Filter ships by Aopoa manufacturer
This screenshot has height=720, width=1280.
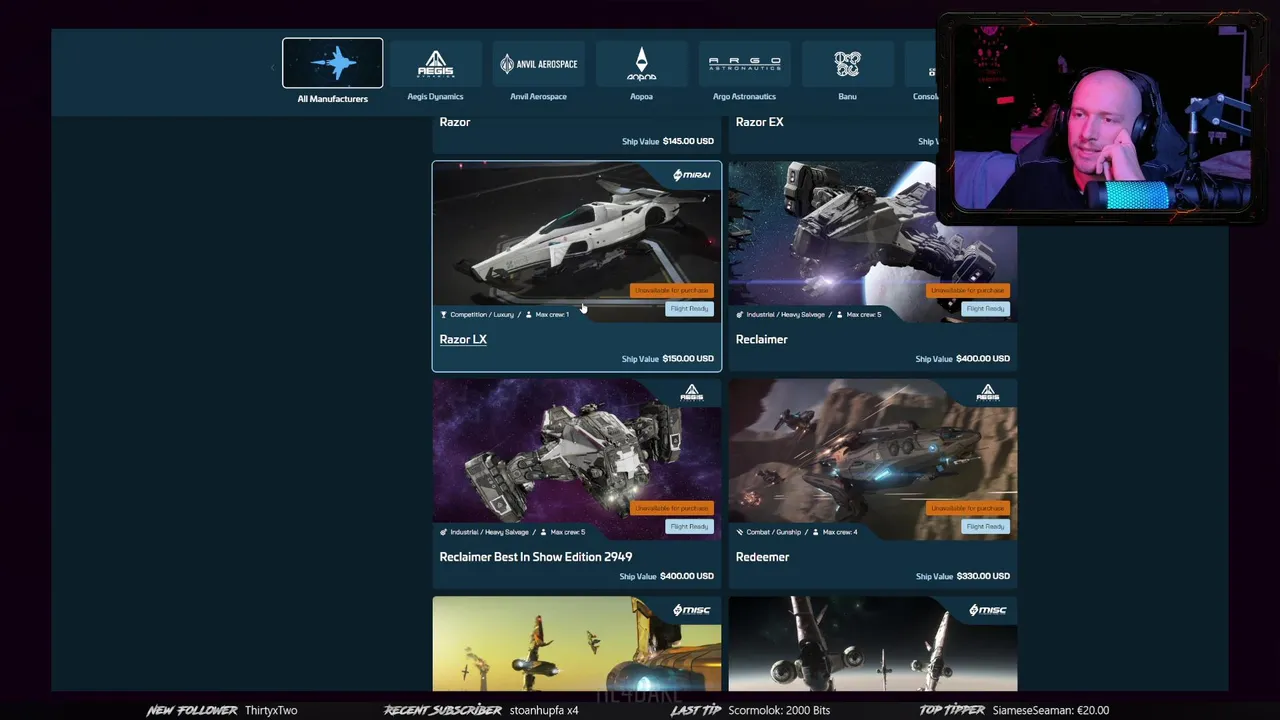click(641, 72)
